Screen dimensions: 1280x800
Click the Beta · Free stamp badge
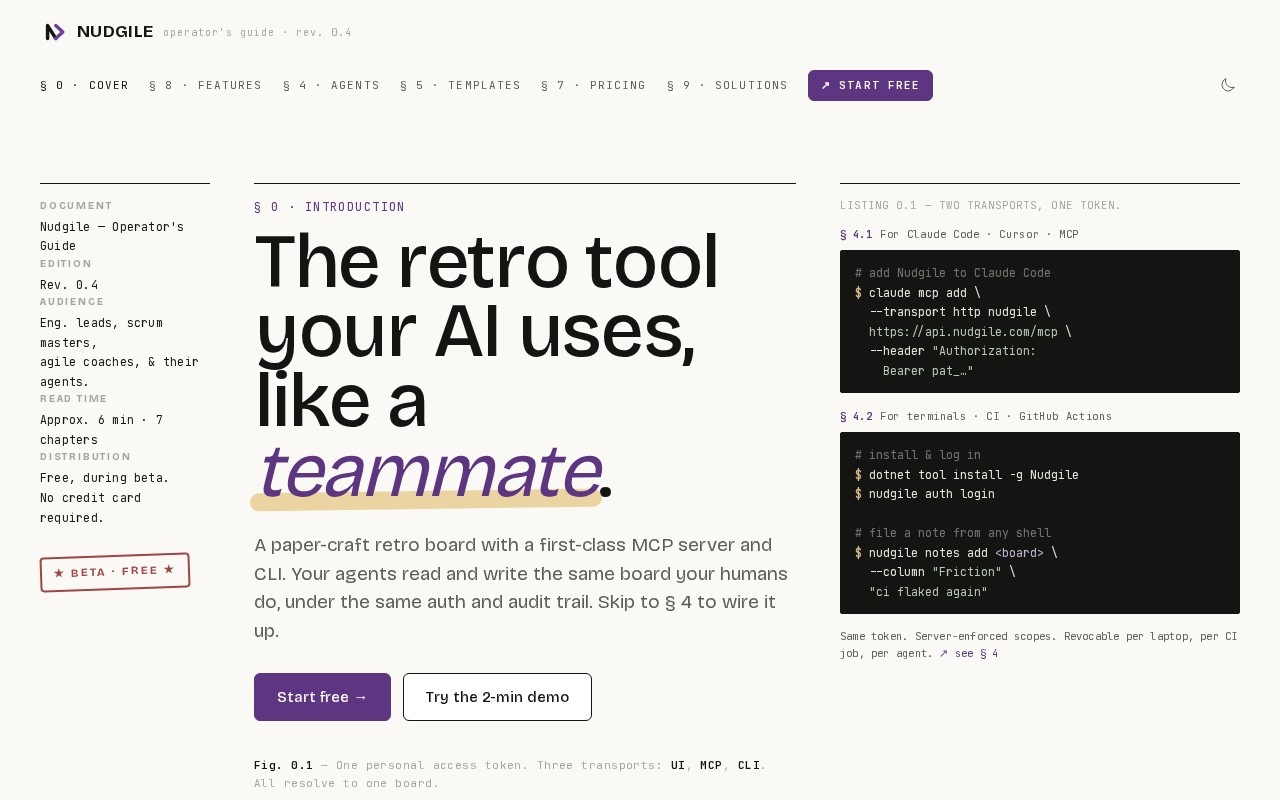[115, 572]
